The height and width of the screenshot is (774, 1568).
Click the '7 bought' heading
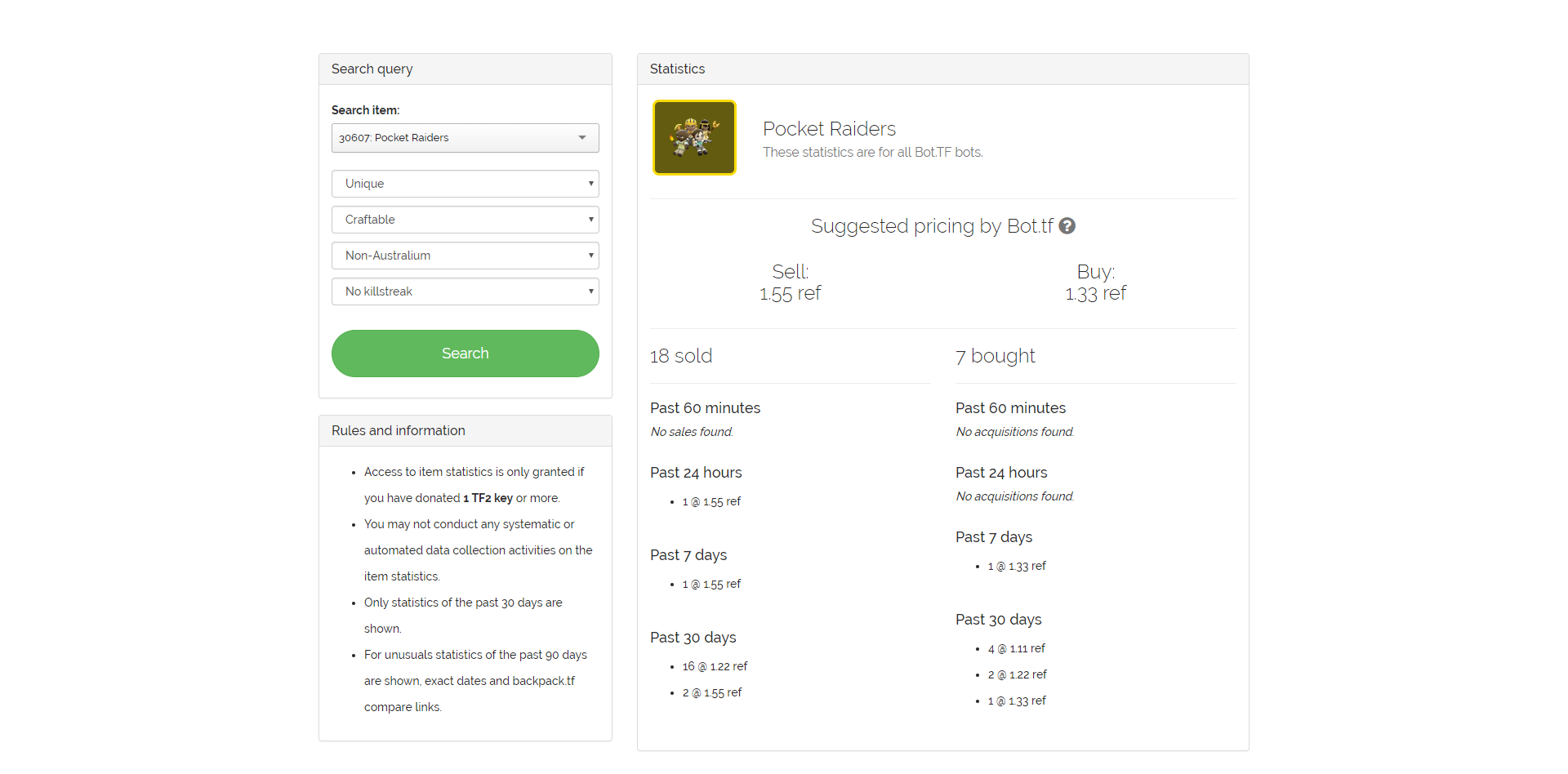coord(995,356)
